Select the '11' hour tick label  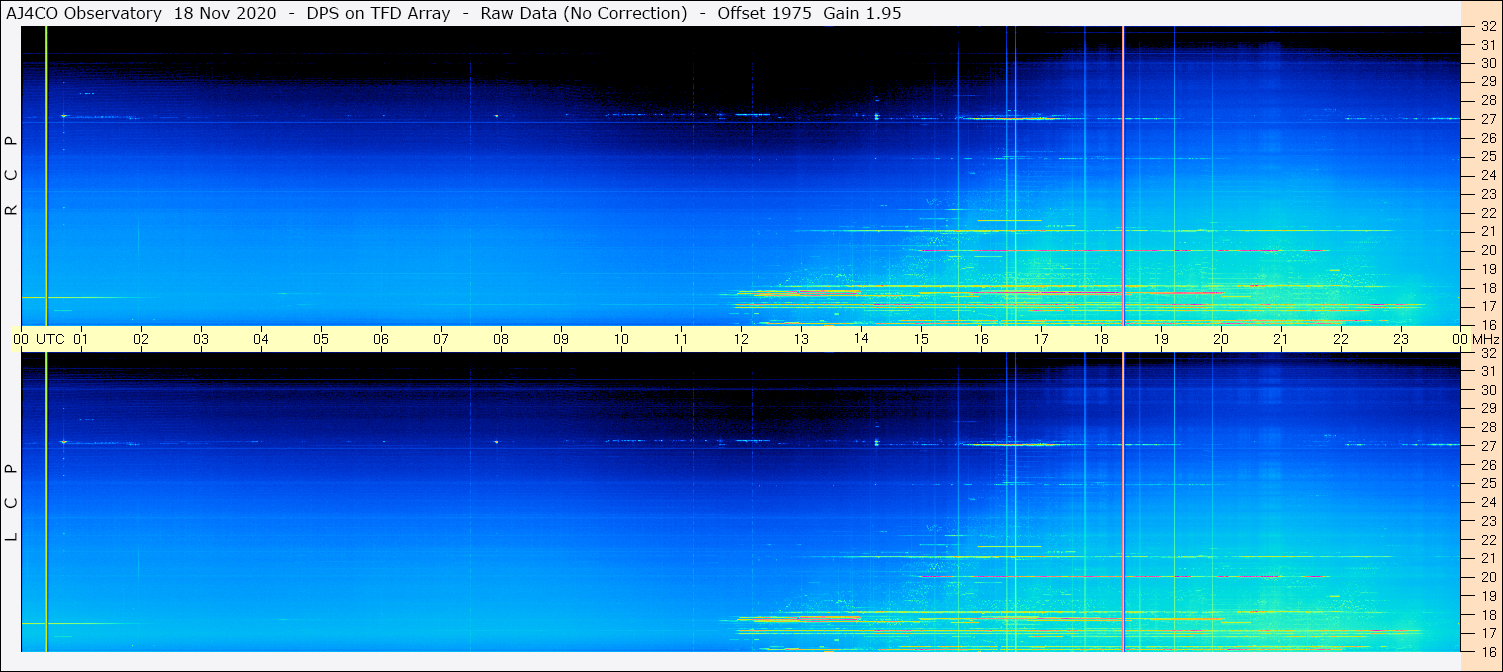681,339
